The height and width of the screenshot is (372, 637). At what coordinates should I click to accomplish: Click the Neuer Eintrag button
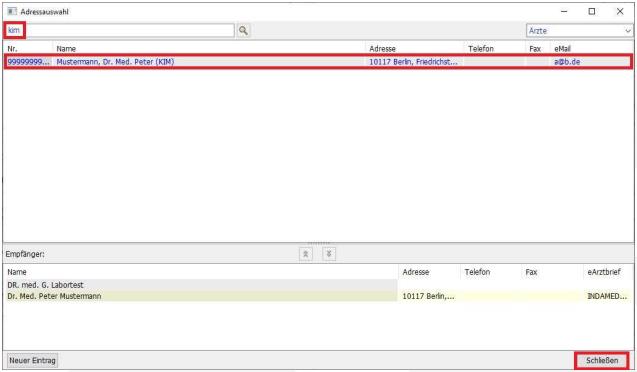(x=32, y=360)
